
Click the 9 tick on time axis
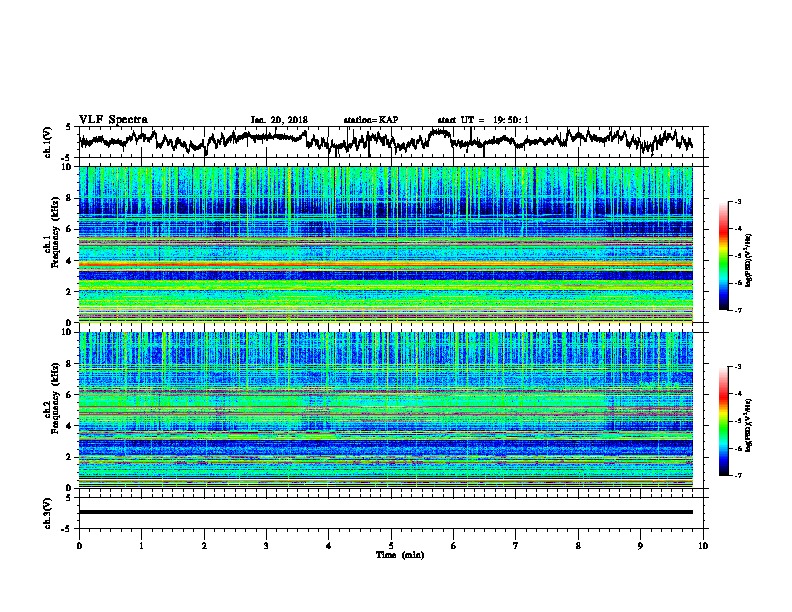point(640,546)
